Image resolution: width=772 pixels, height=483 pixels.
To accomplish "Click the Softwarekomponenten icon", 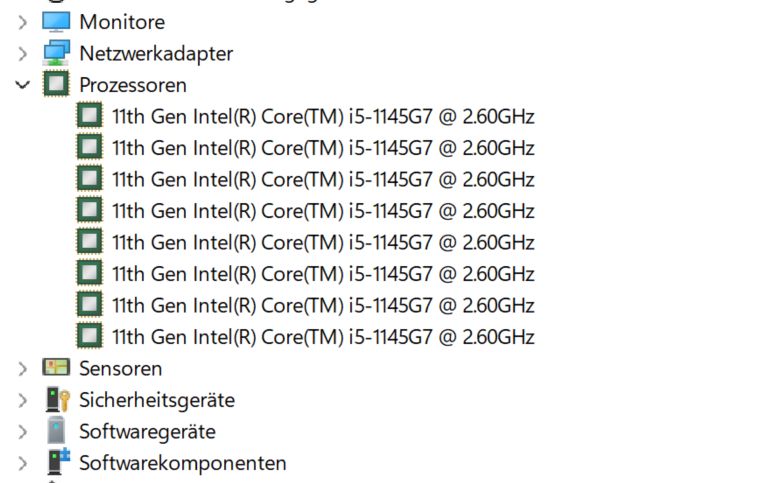I will click(57, 463).
